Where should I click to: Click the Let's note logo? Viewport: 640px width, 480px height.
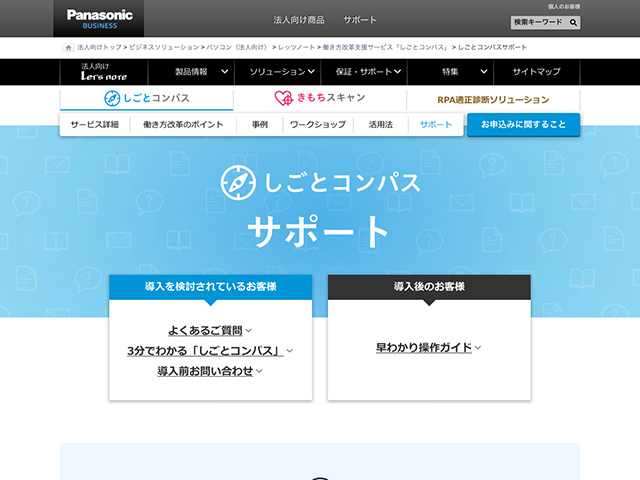[104, 72]
